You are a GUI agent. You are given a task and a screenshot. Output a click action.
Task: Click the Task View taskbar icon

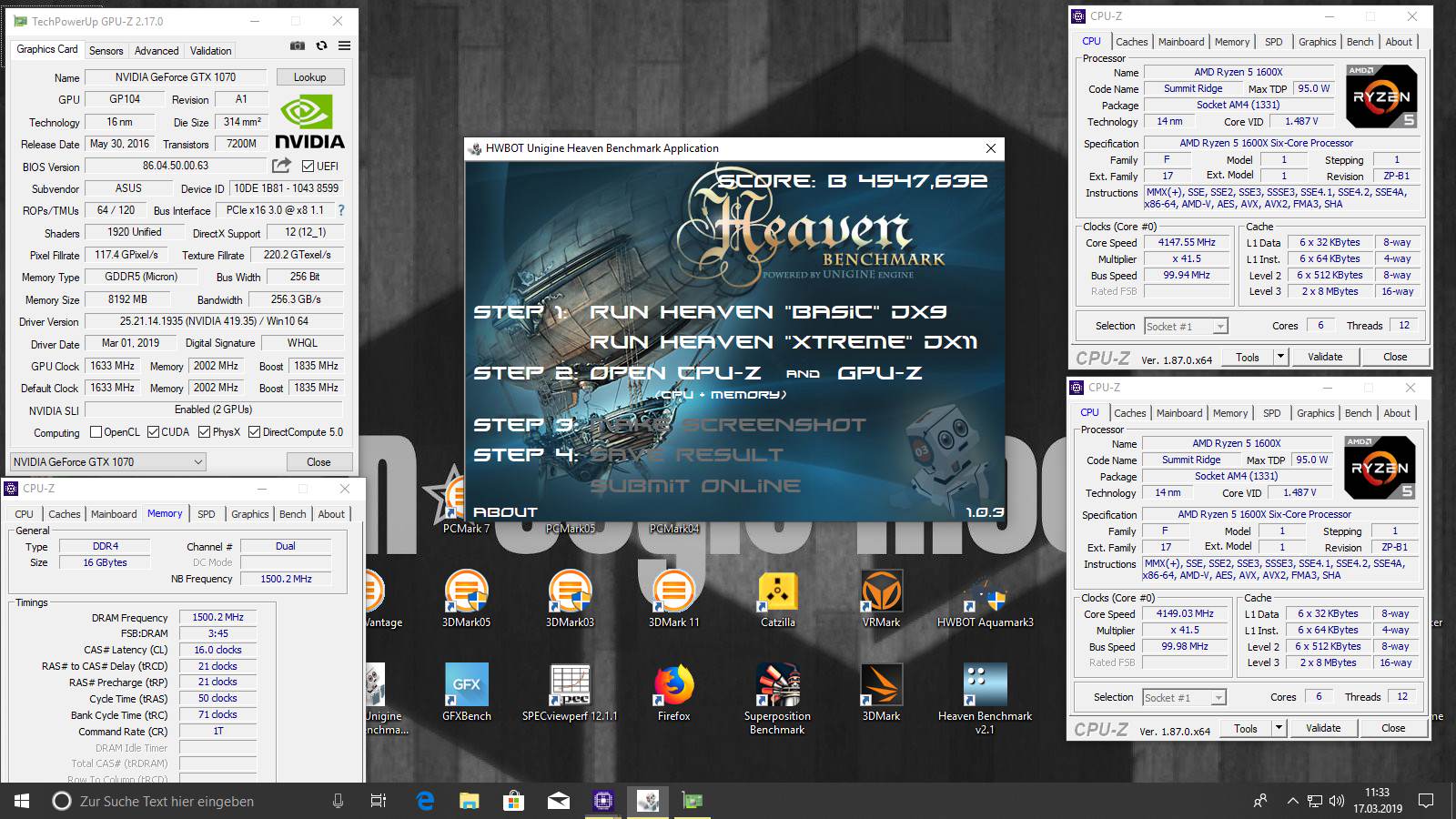(x=379, y=801)
